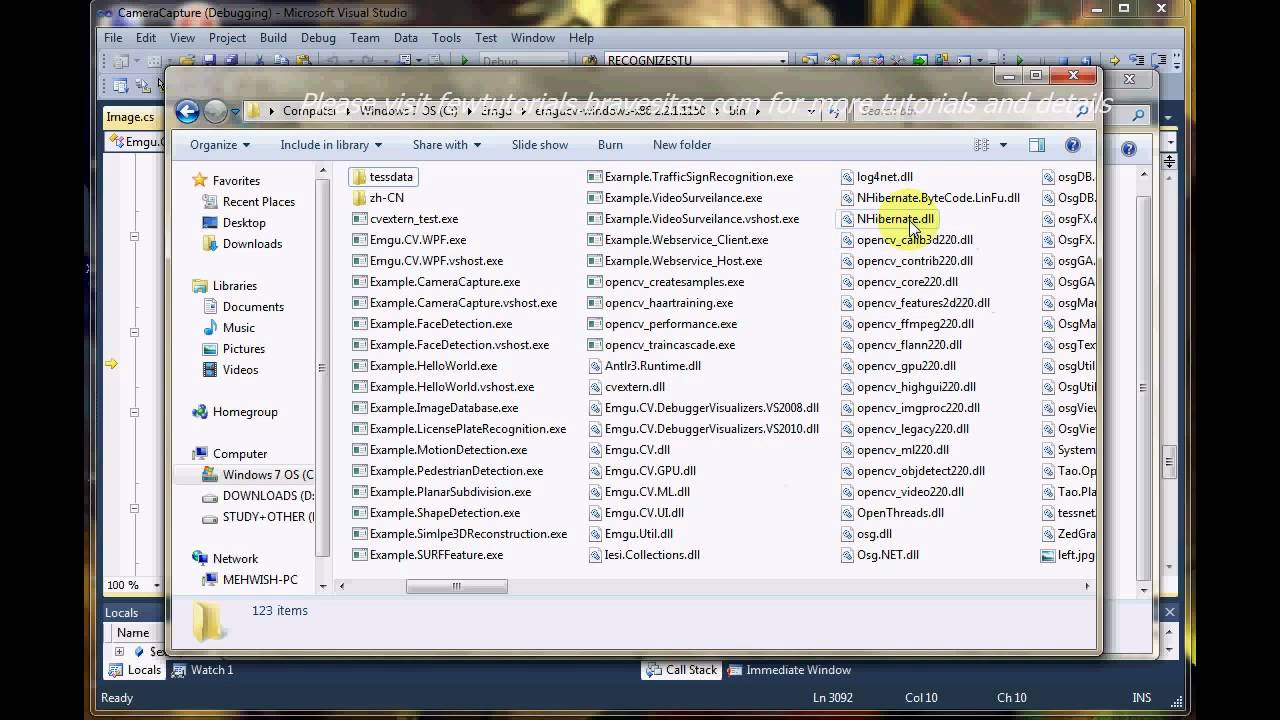Select cvextern.dll file
This screenshot has width=1280, height=720.
click(626, 387)
